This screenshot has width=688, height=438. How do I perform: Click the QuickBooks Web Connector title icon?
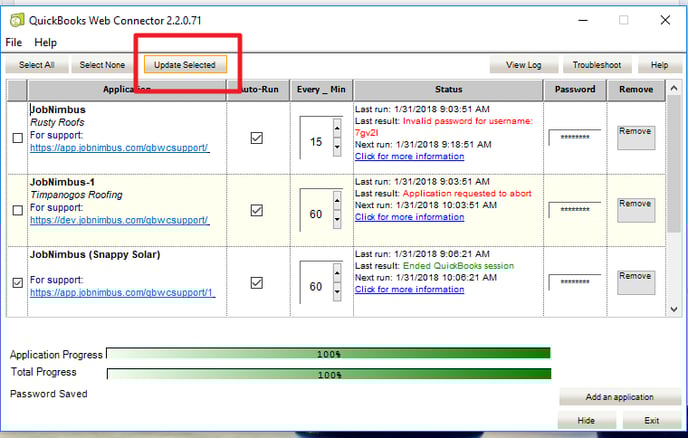click(x=17, y=20)
